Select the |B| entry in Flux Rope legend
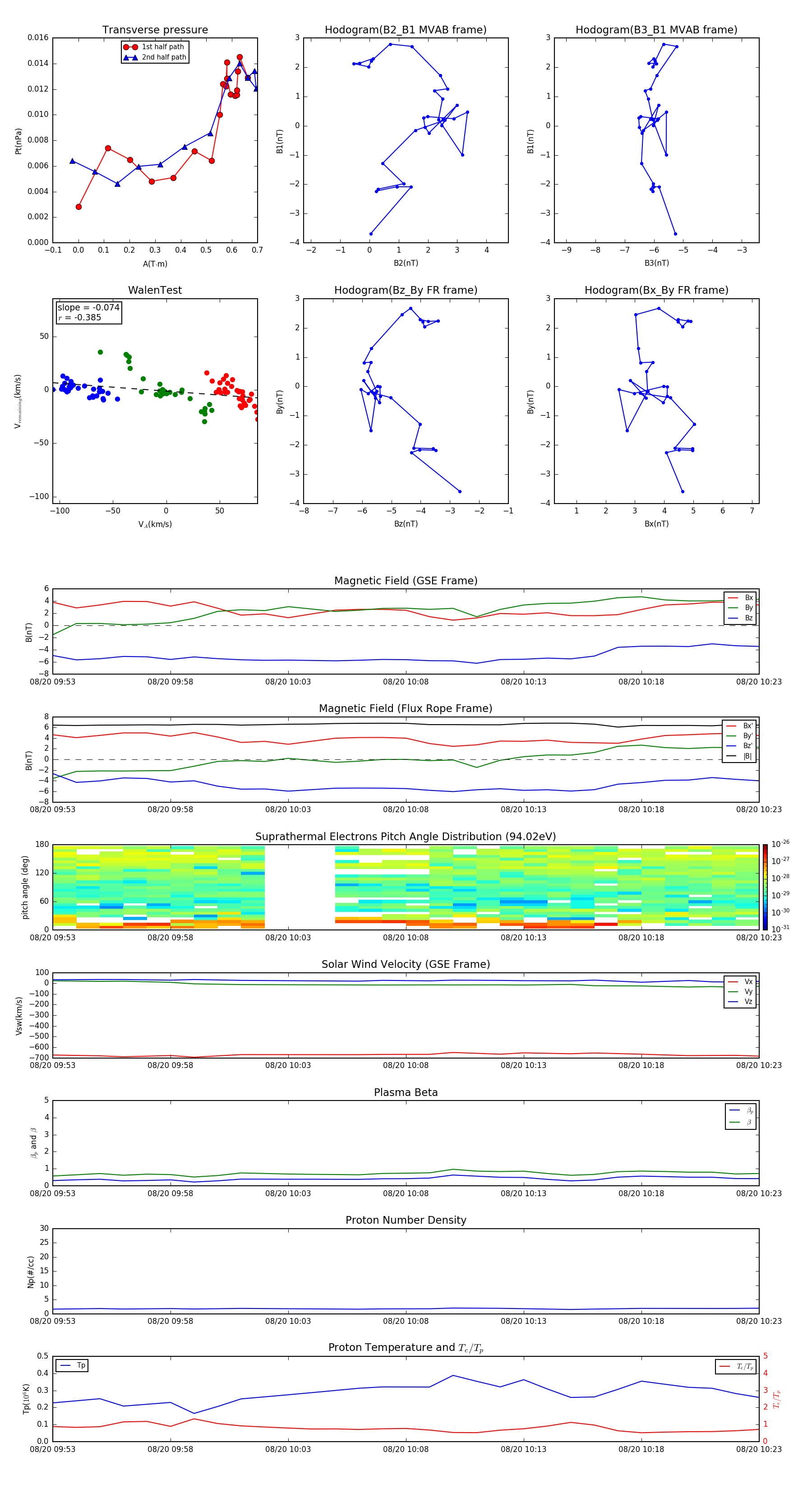Screen dimensions: 812x1489 (x=740, y=756)
